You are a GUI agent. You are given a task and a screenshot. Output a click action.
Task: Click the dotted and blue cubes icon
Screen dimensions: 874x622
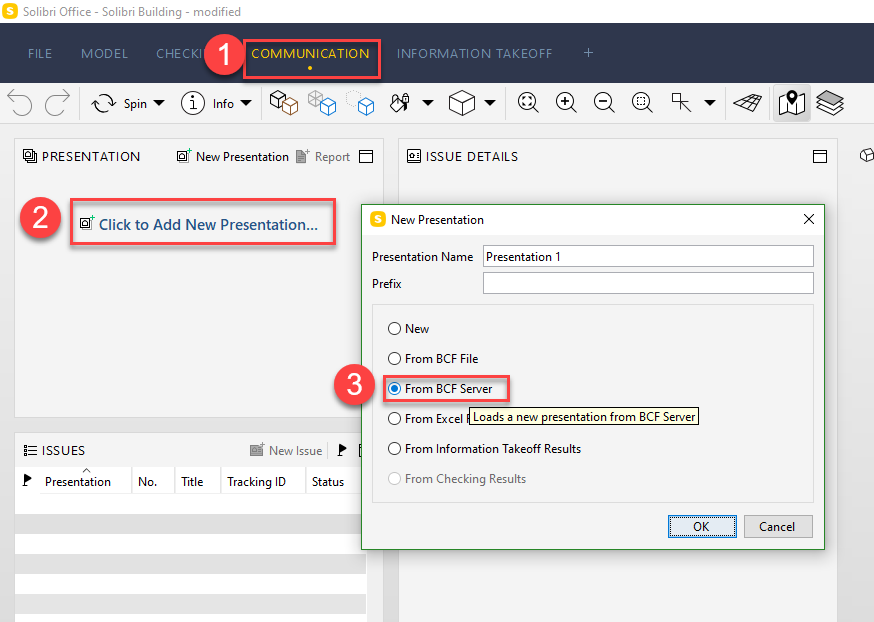click(x=360, y=103)
